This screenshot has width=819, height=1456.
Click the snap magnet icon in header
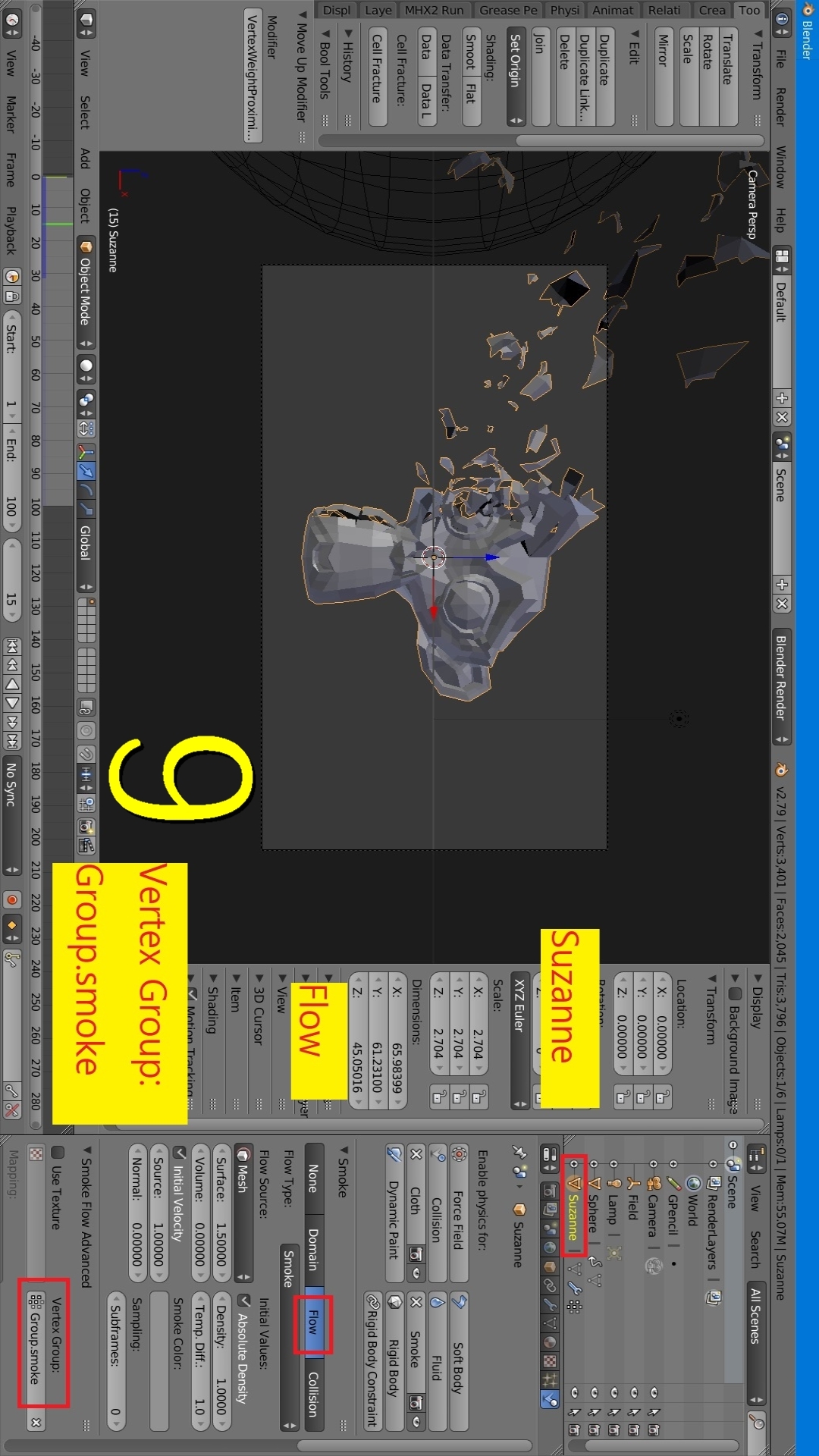click(x=86, y=754)
